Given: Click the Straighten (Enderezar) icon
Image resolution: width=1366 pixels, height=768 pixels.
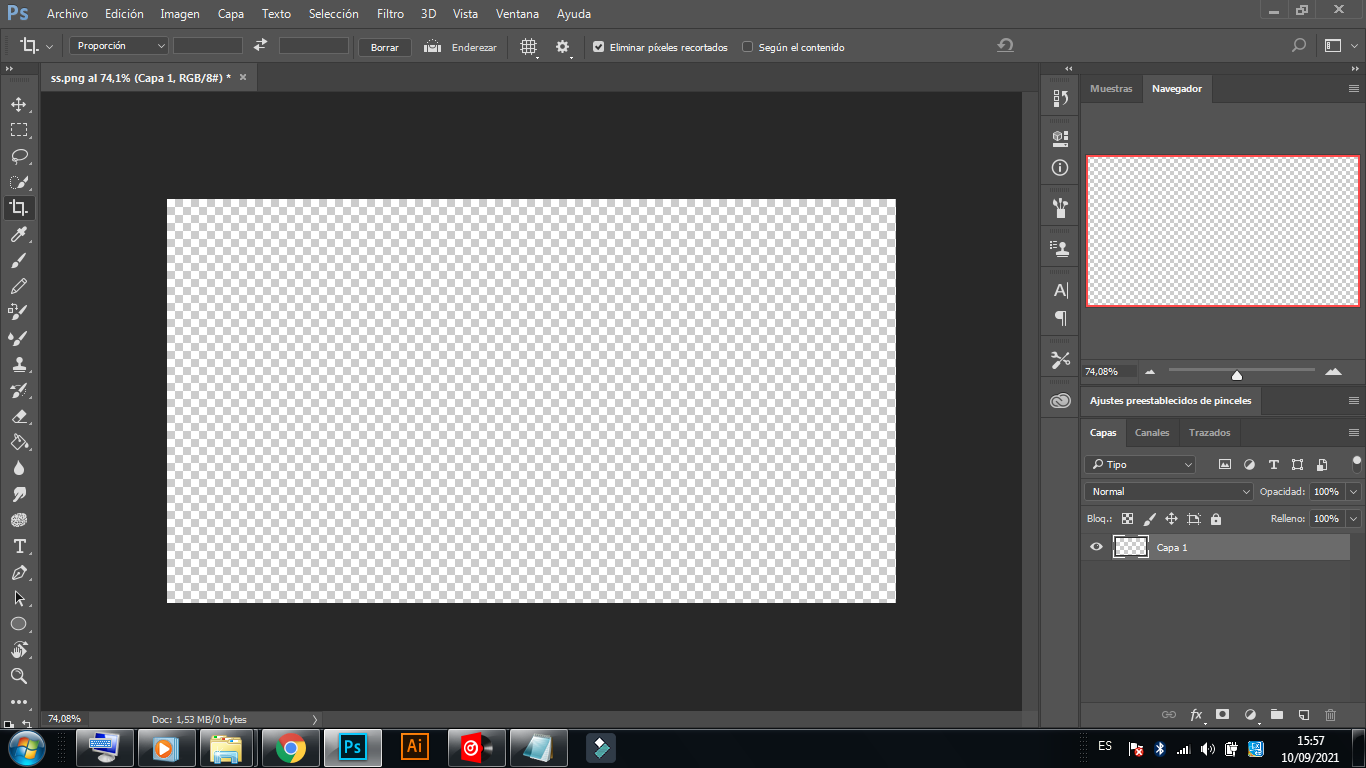Looking at the screenshot, I should pos(432,46).
